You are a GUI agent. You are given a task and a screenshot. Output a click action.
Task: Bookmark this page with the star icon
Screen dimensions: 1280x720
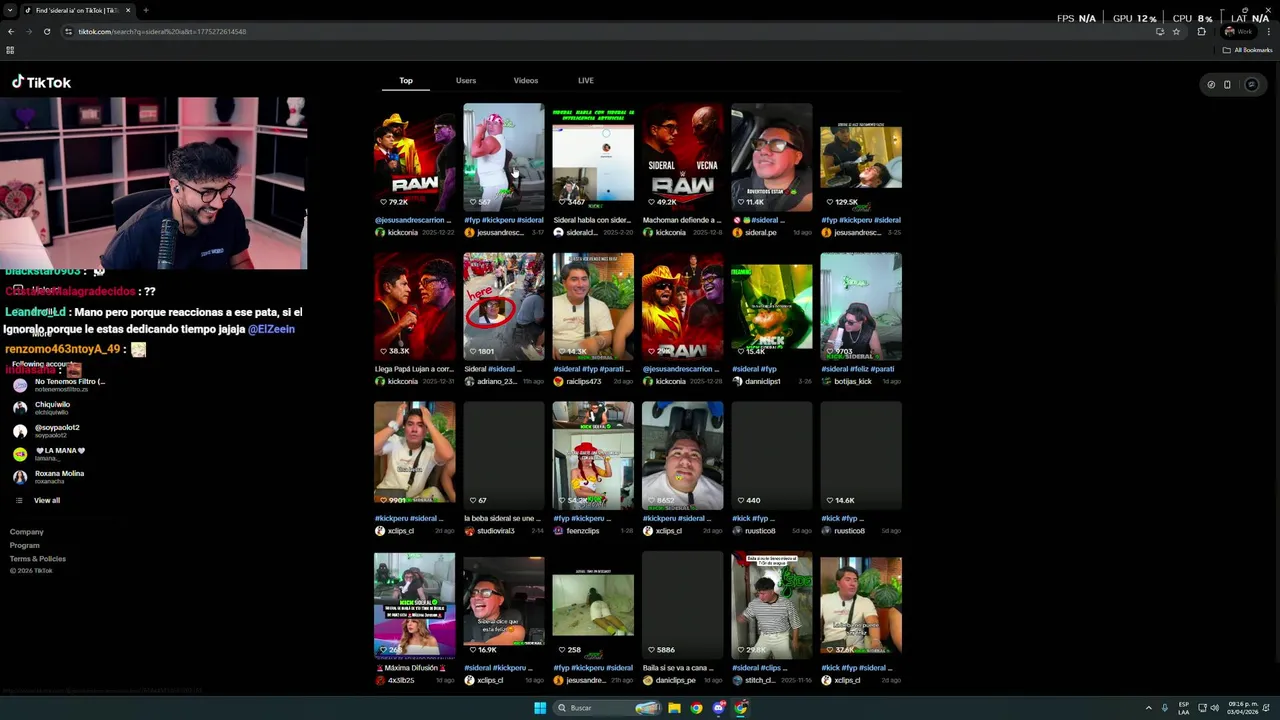click(1176, 31)
